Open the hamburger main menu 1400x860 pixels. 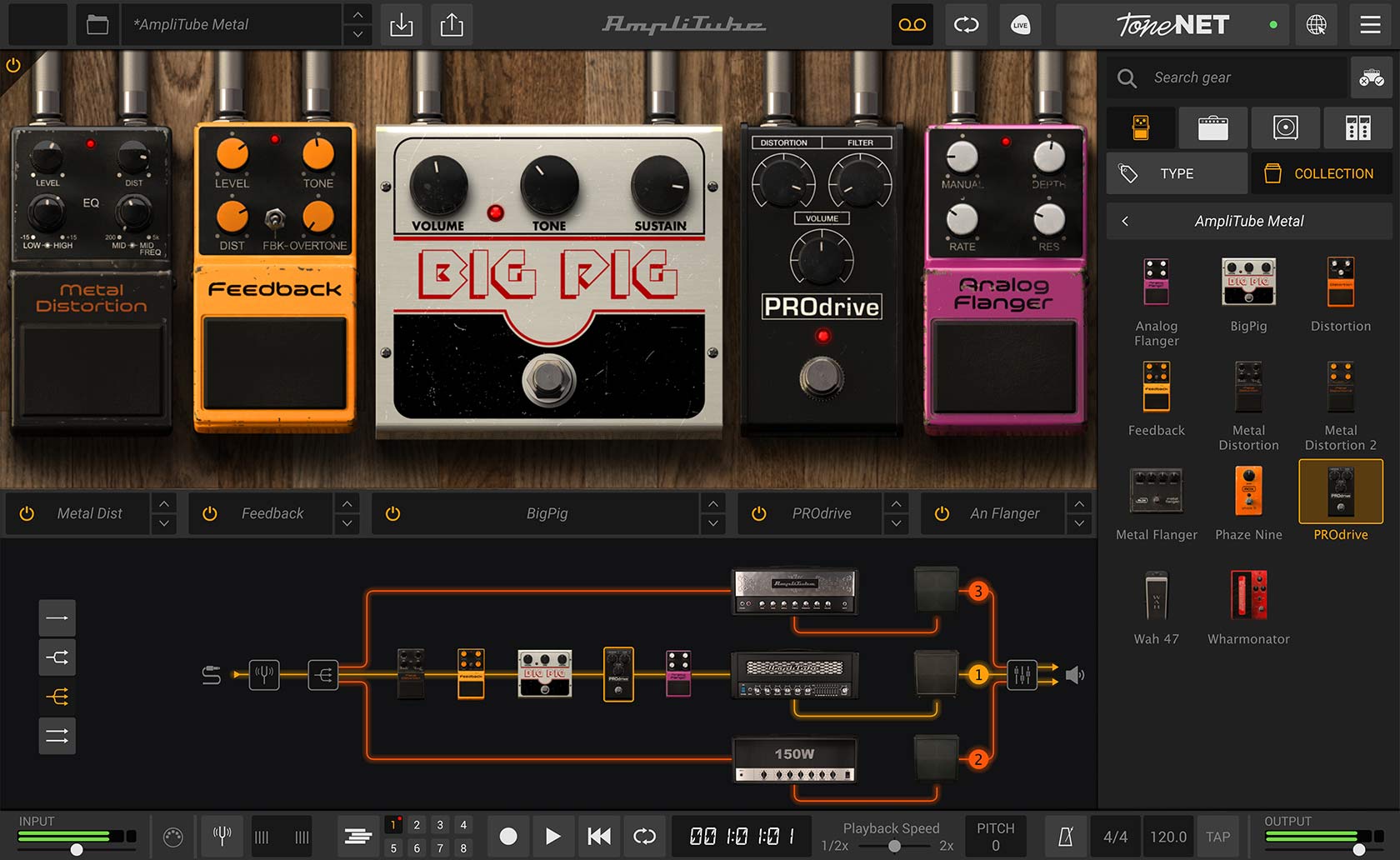pos(1370,25)
